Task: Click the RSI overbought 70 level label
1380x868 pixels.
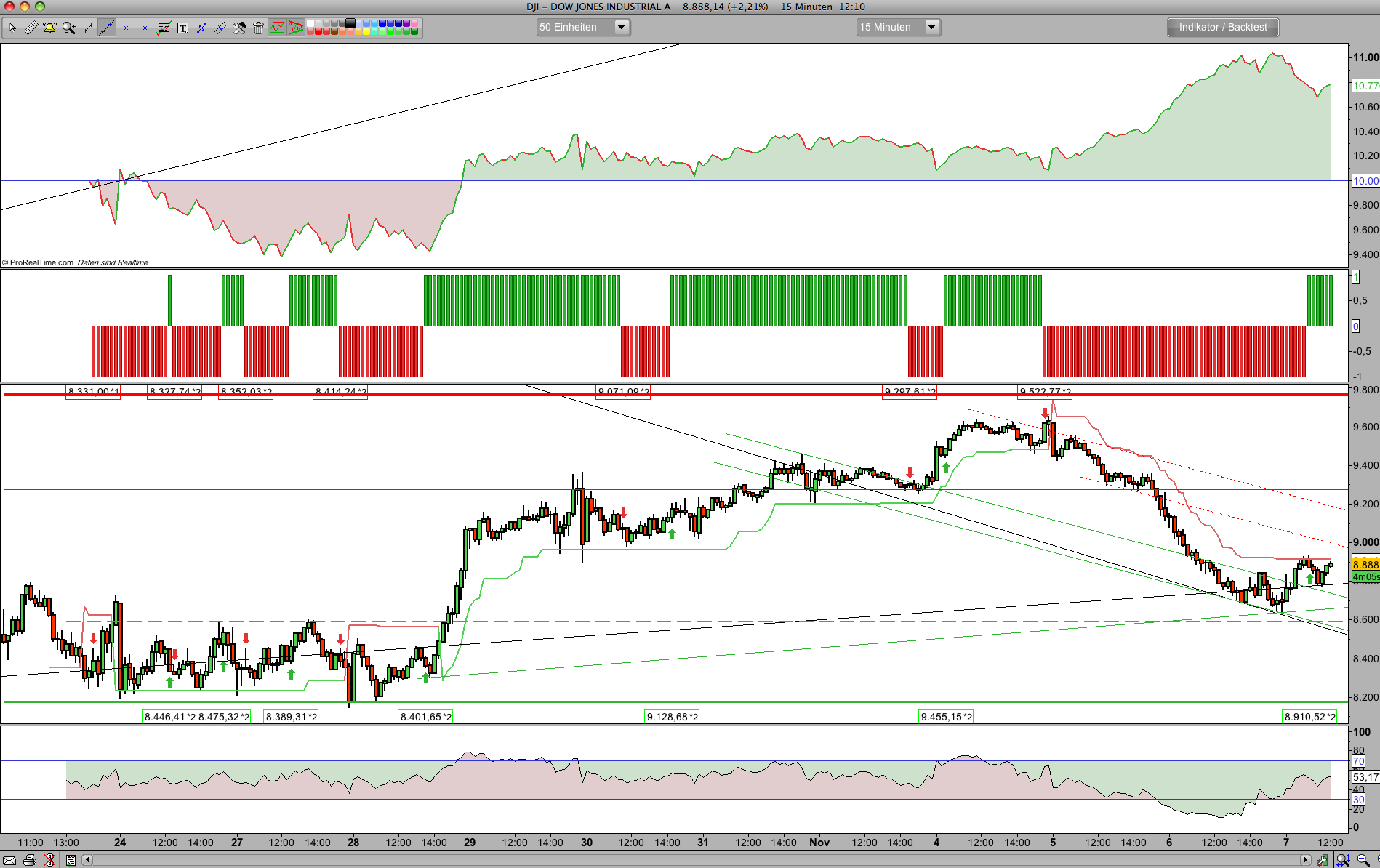Action: (1358, 761)
